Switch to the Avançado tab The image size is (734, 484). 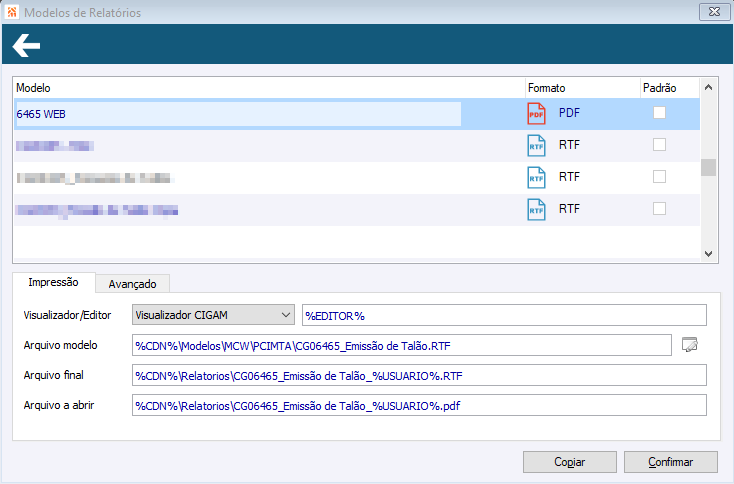[x=132, y=284]
